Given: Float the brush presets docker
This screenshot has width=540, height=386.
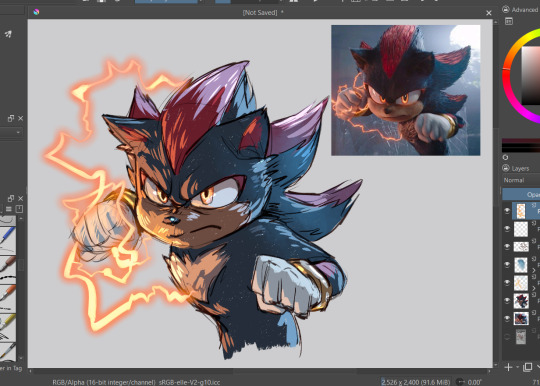Looking at the screenshot, I should [x=11, y=198].
